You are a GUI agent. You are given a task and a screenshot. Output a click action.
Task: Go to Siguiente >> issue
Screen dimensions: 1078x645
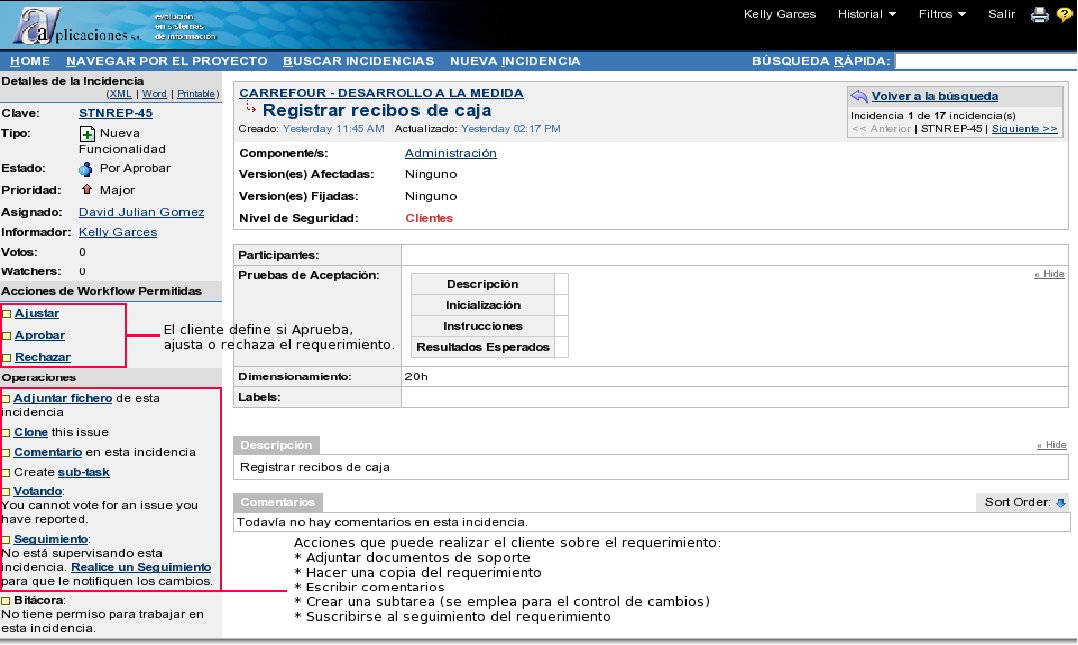(x=1024, y=129)
